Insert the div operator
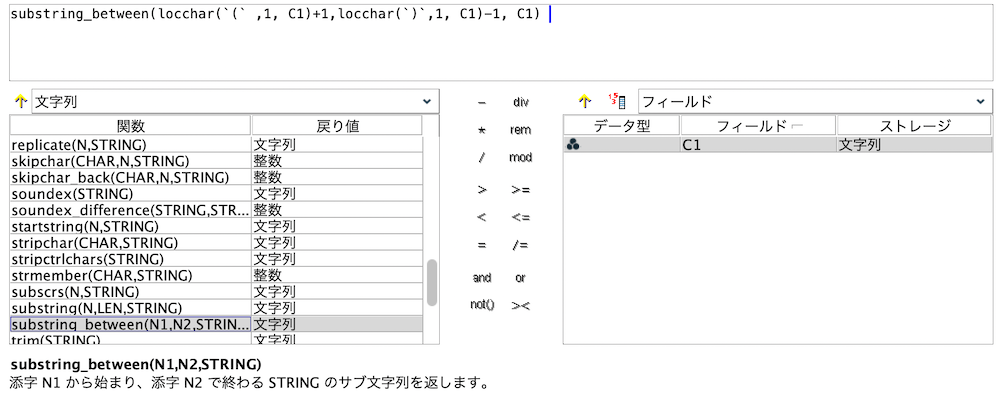Image resolution: width=1000 pixels, height=396 pixels. click(520, 102)
